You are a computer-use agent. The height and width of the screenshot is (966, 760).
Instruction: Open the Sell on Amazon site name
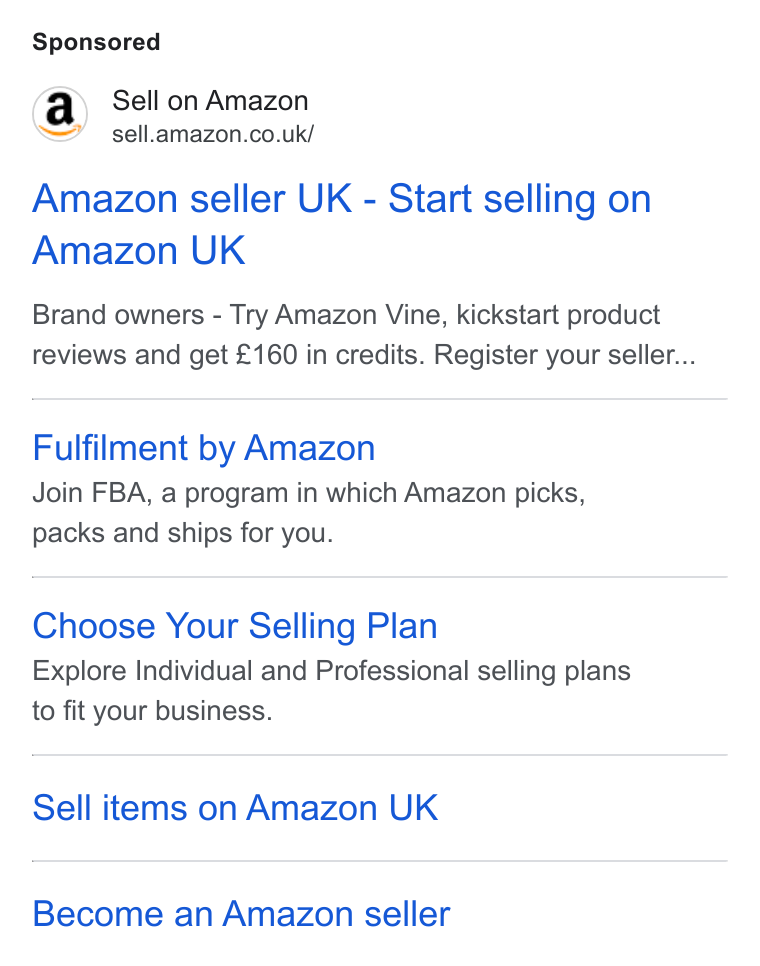[210, 100]
